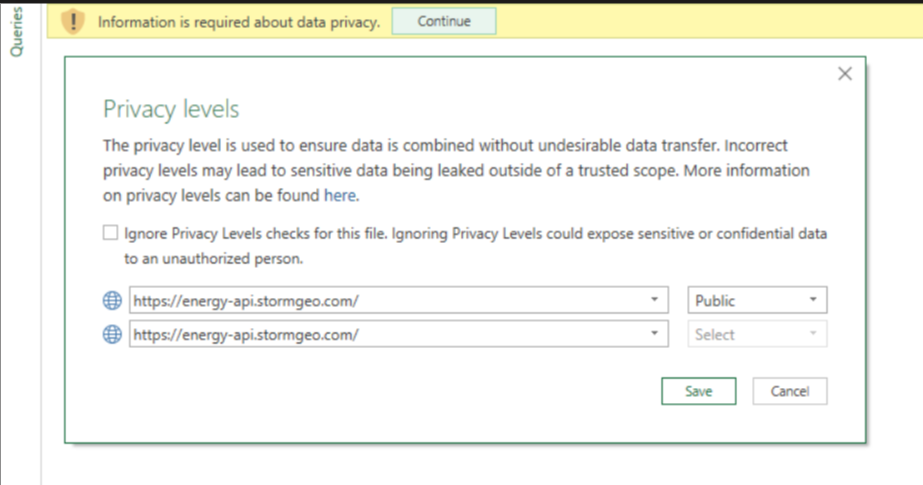The width and height of the screenshot is (923, 485).
Task: Close the Privacy levels dialog with X
Action: tap(845, 74)
